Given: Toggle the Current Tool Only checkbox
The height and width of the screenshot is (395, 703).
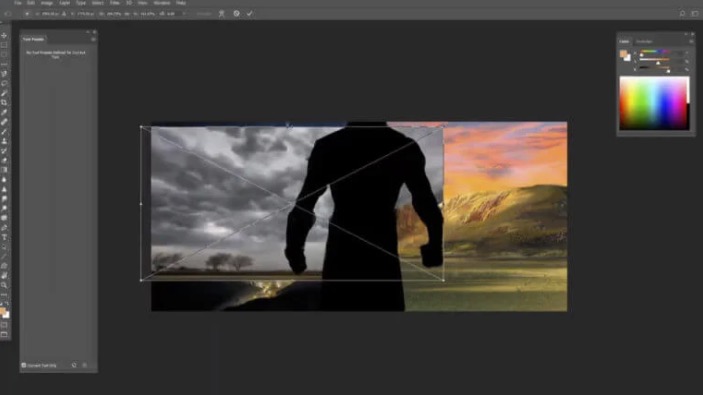Looking at the screenshot, I should [x=24, y=365].
